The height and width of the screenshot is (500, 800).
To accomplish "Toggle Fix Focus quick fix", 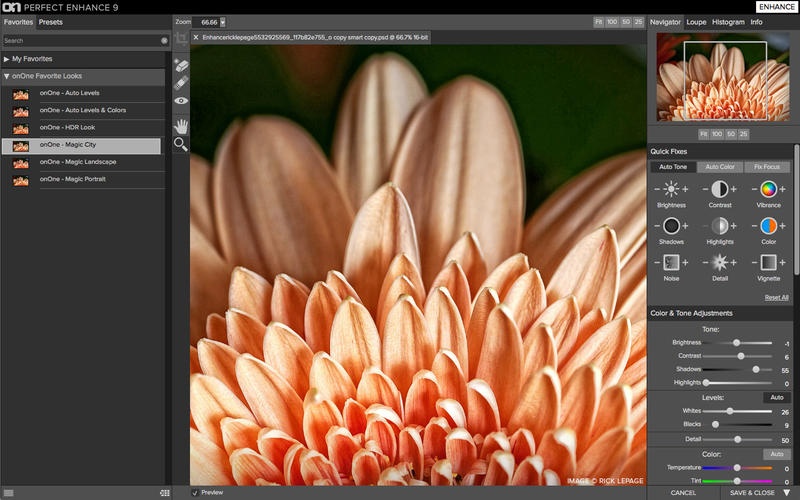I will tap(766, 167).
